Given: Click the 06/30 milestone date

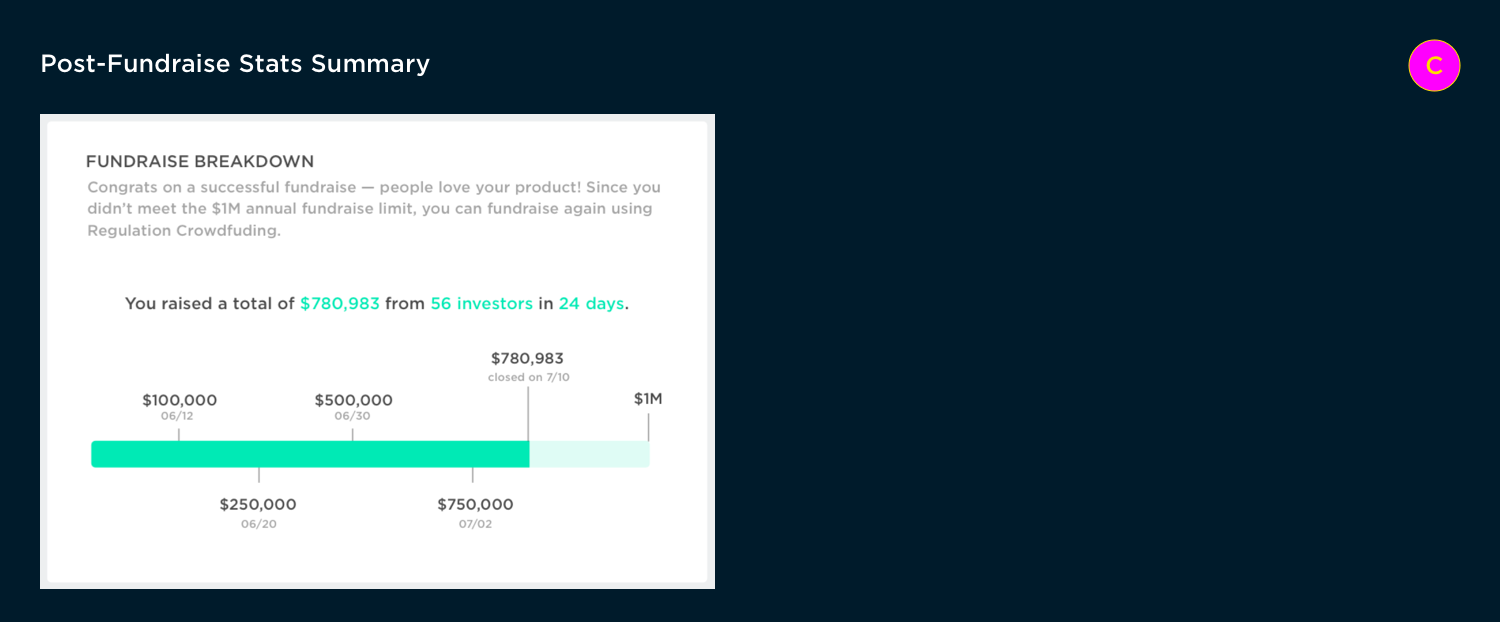Looking at the screenshot, I should 352,416.
